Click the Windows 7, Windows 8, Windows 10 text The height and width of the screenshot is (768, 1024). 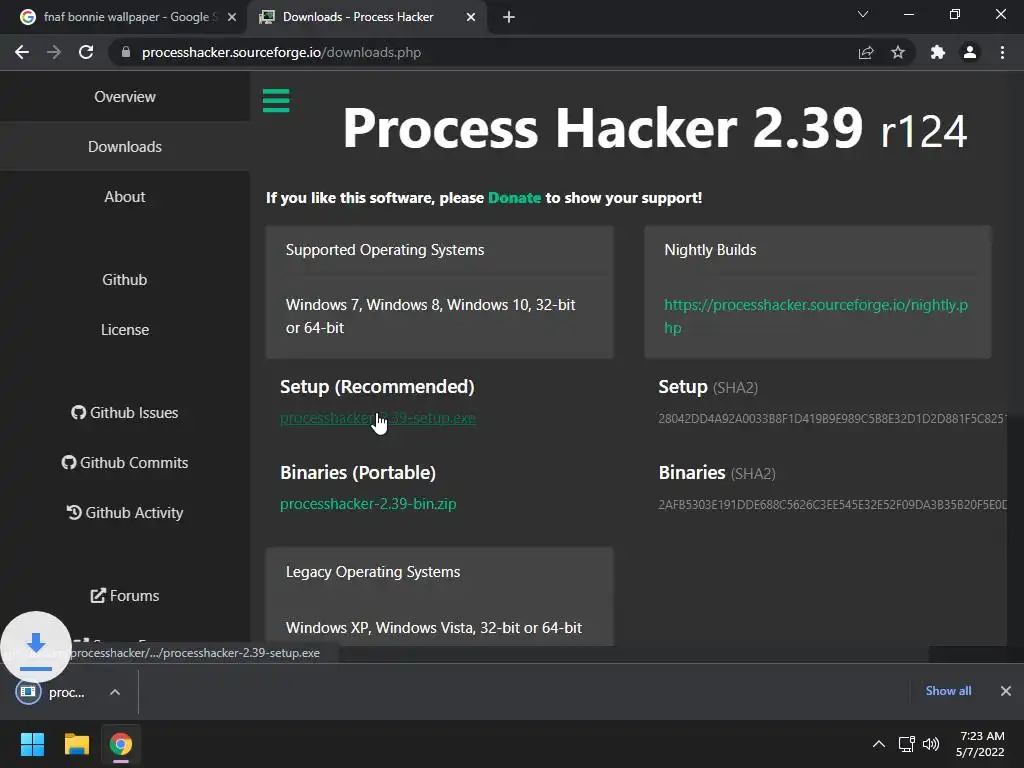(x=430, y=316)
